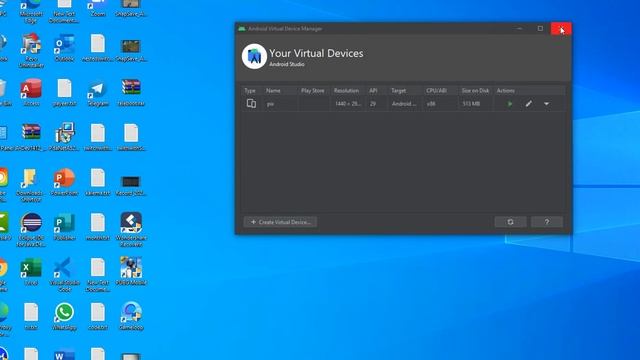Click the CPU/ABI column header
The width and height of the screenshot is (640, 360).
[436, 91]
